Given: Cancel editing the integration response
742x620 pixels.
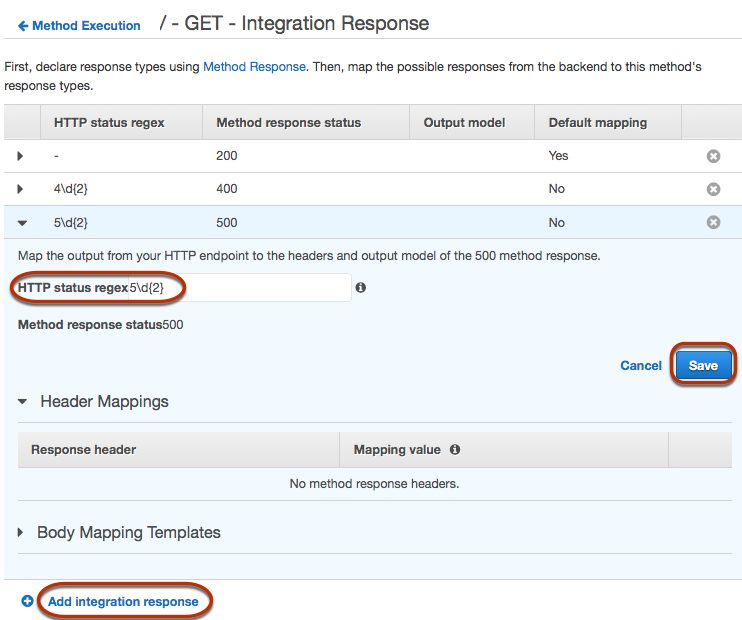Looking at the screenshot, I should (x=641, y=366).
